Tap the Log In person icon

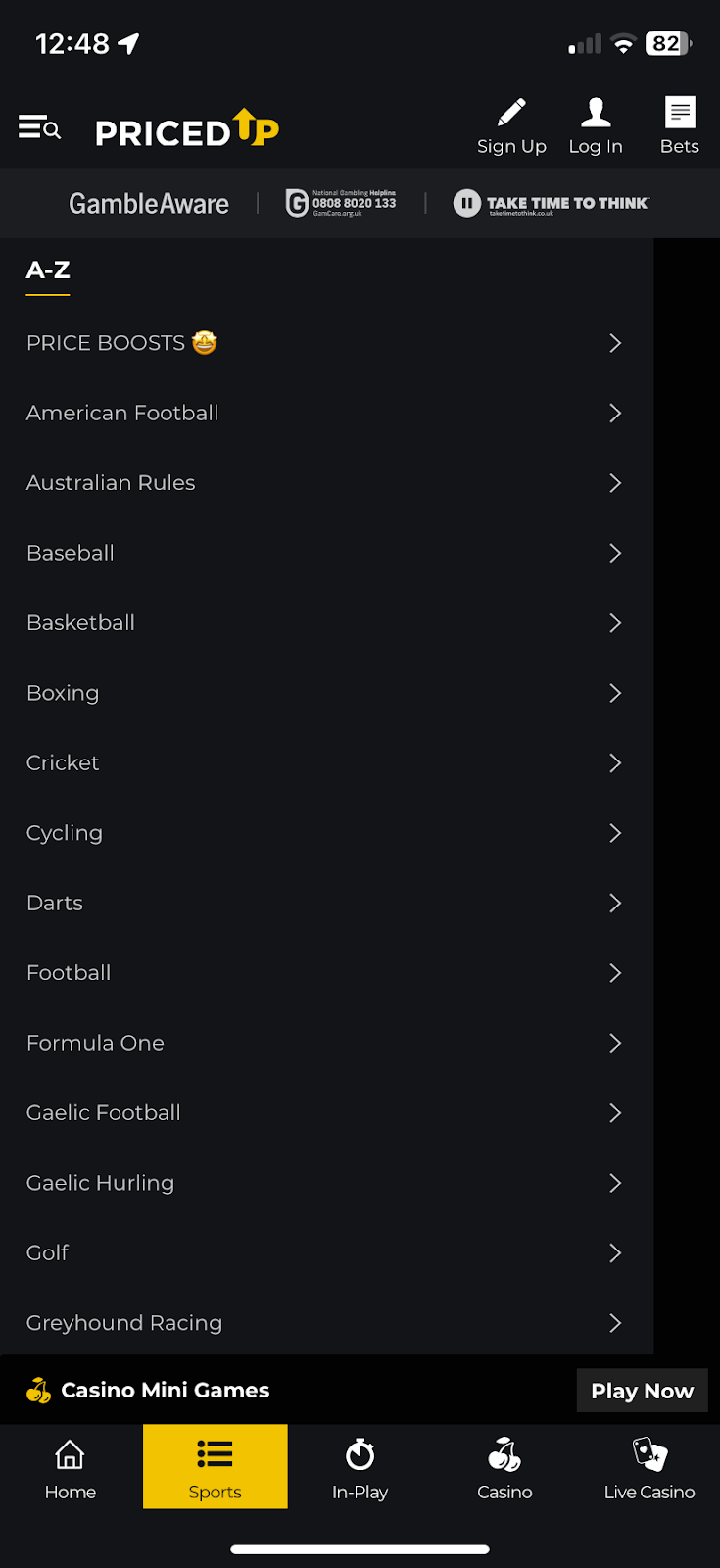click(x=596, y=113)
